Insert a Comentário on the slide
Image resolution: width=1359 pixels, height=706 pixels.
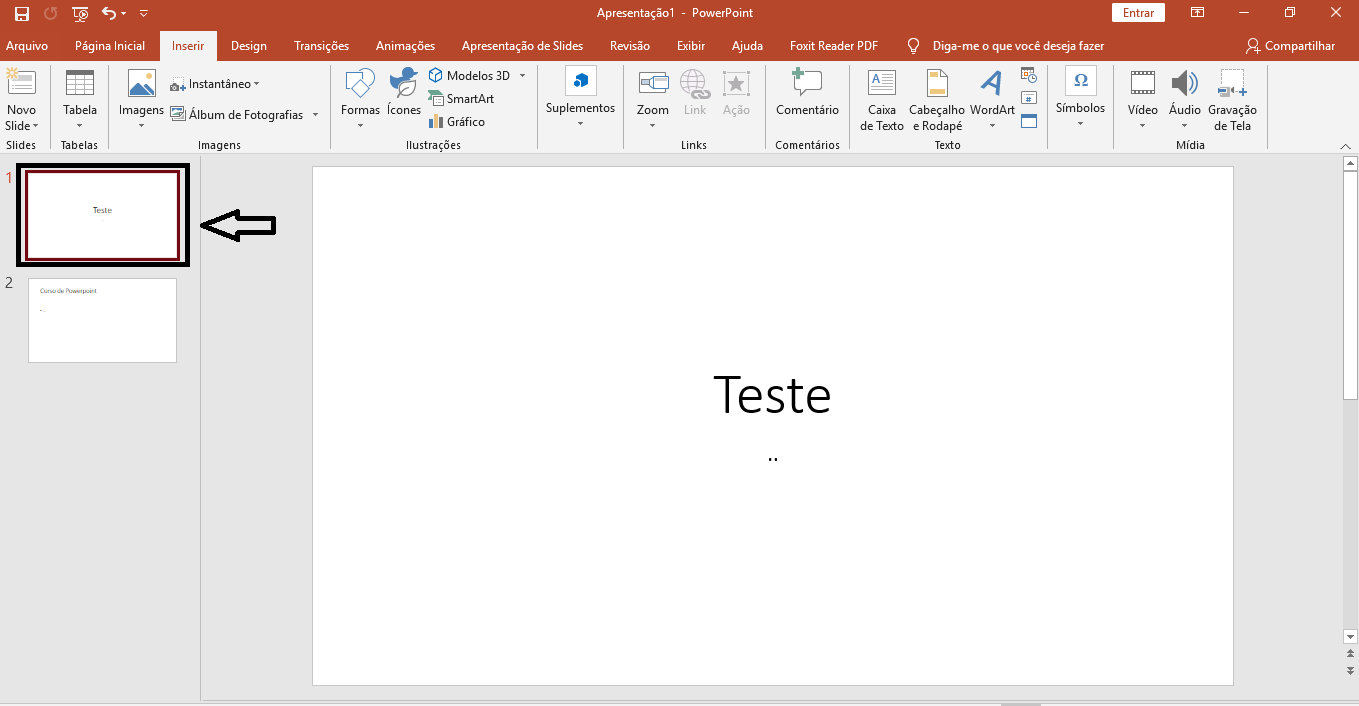pos(807,92)
